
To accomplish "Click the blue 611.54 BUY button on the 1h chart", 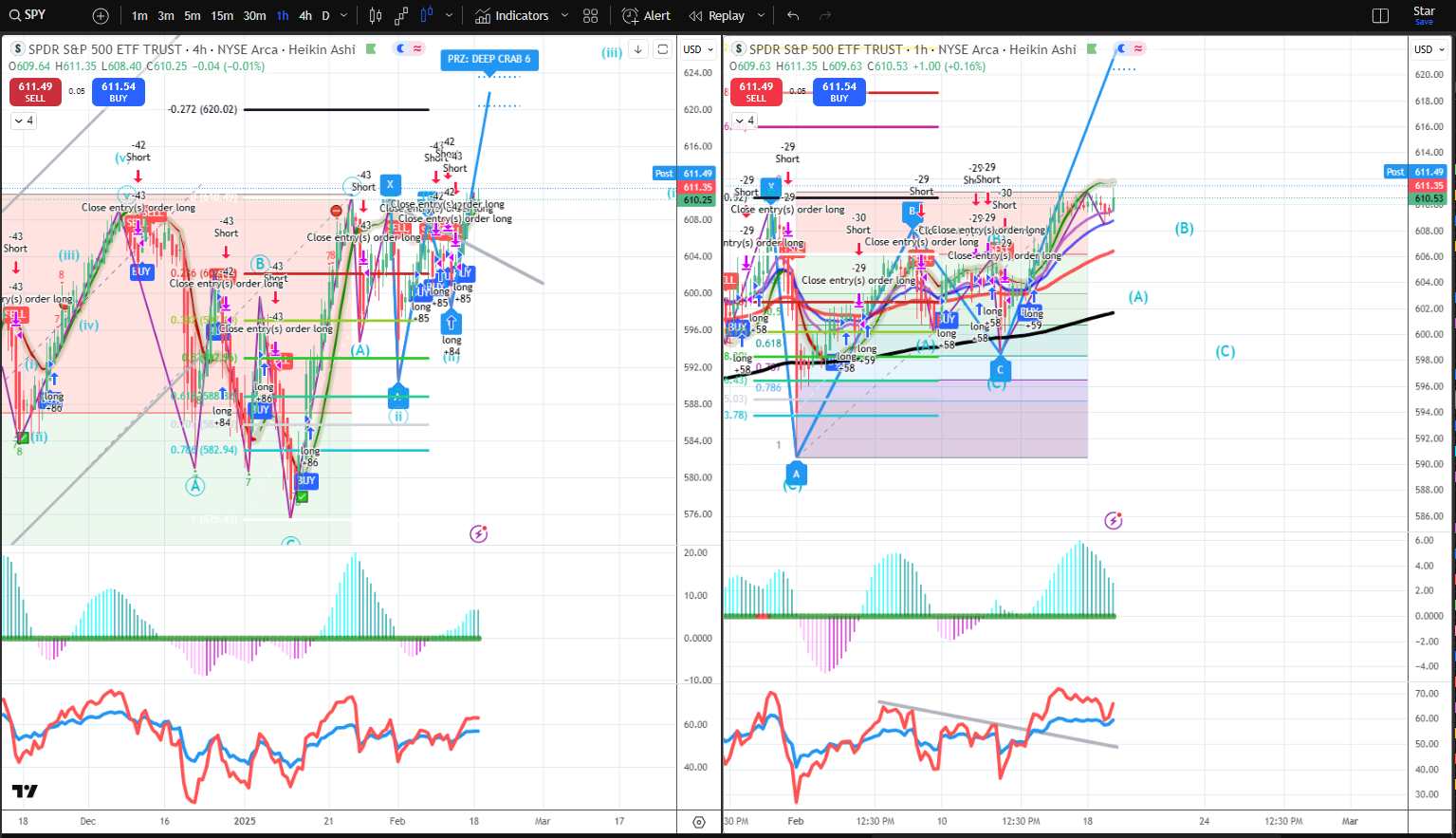I will coord(839,92).
